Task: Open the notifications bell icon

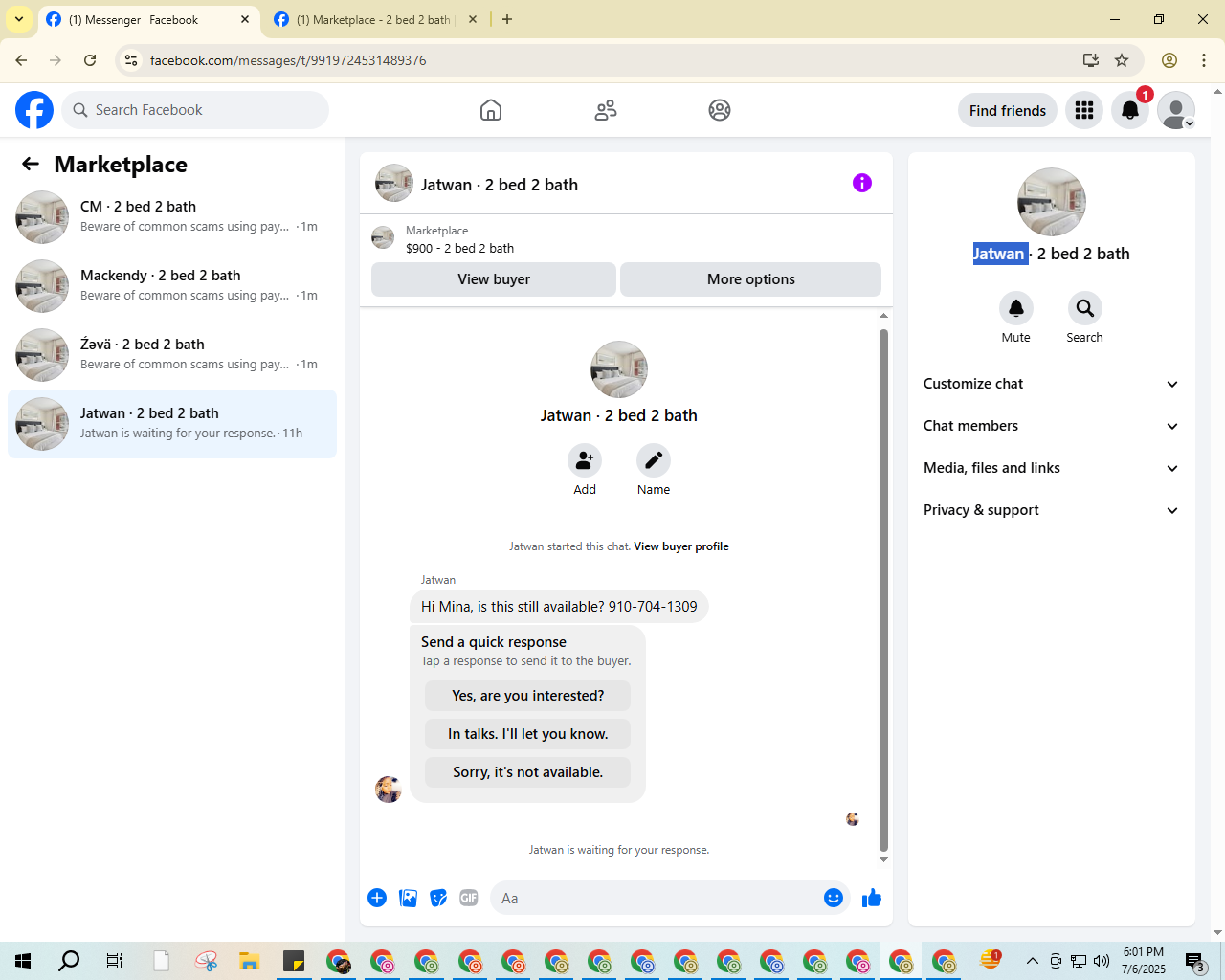Action: tap(1130, 110)
